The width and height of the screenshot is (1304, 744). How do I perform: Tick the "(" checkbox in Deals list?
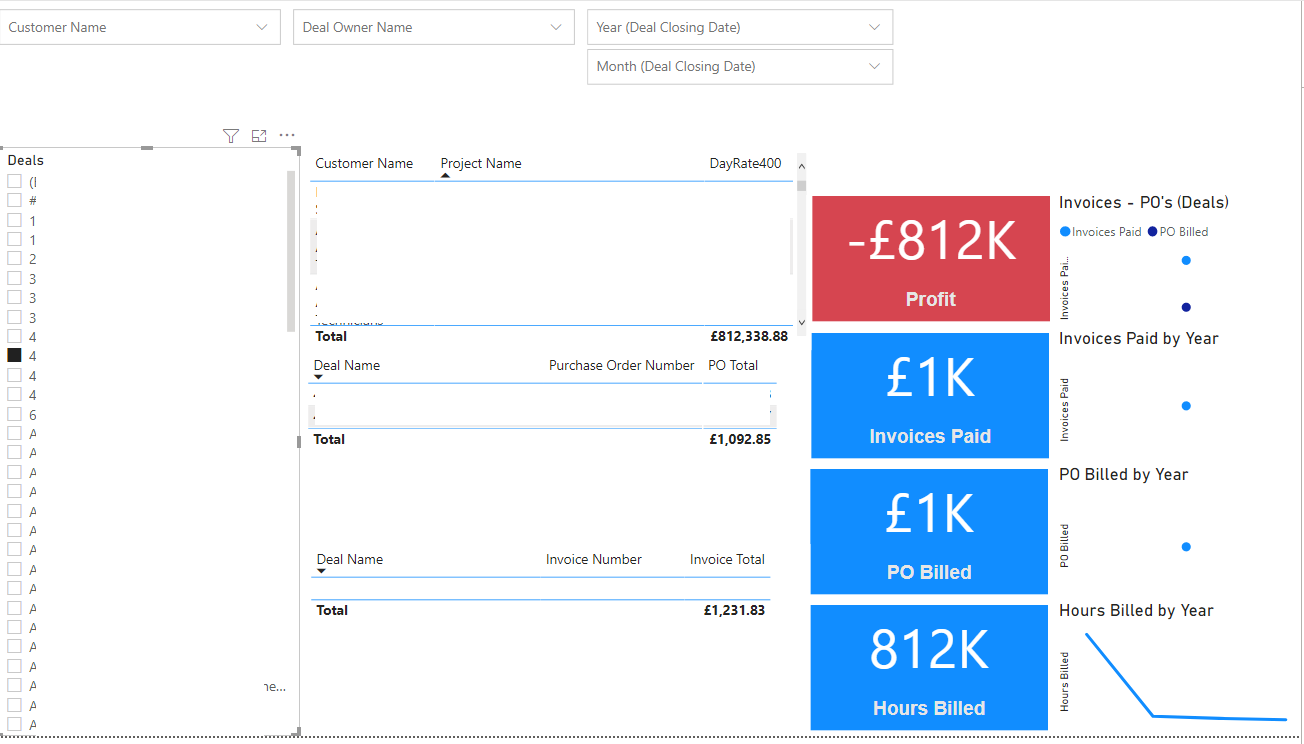(x=15, y=182)
